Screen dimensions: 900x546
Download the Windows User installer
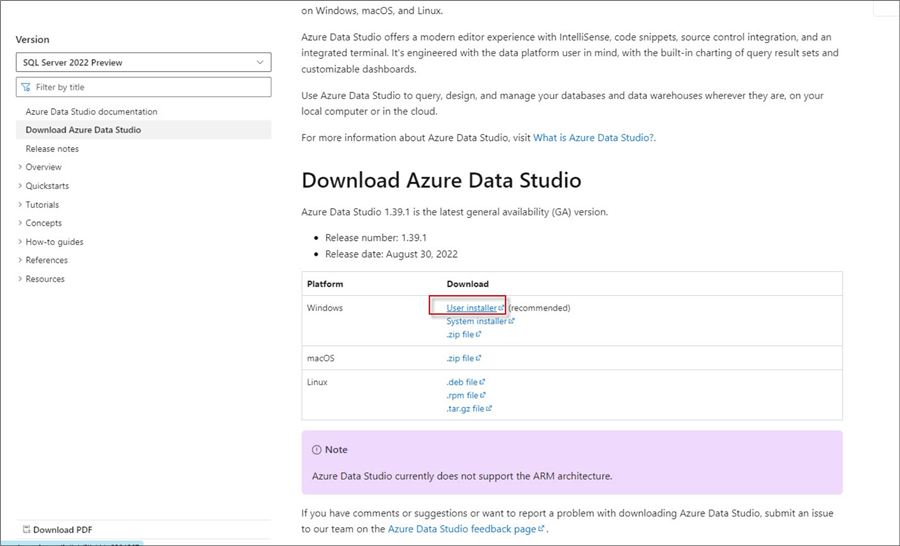pyautogui.click(x=472, y=308)
